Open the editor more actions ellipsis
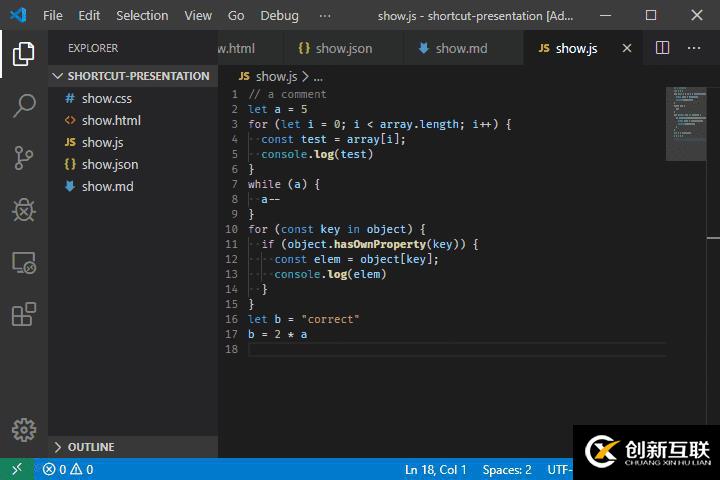This screenshot has width=720, height=480. coord(694,48)
